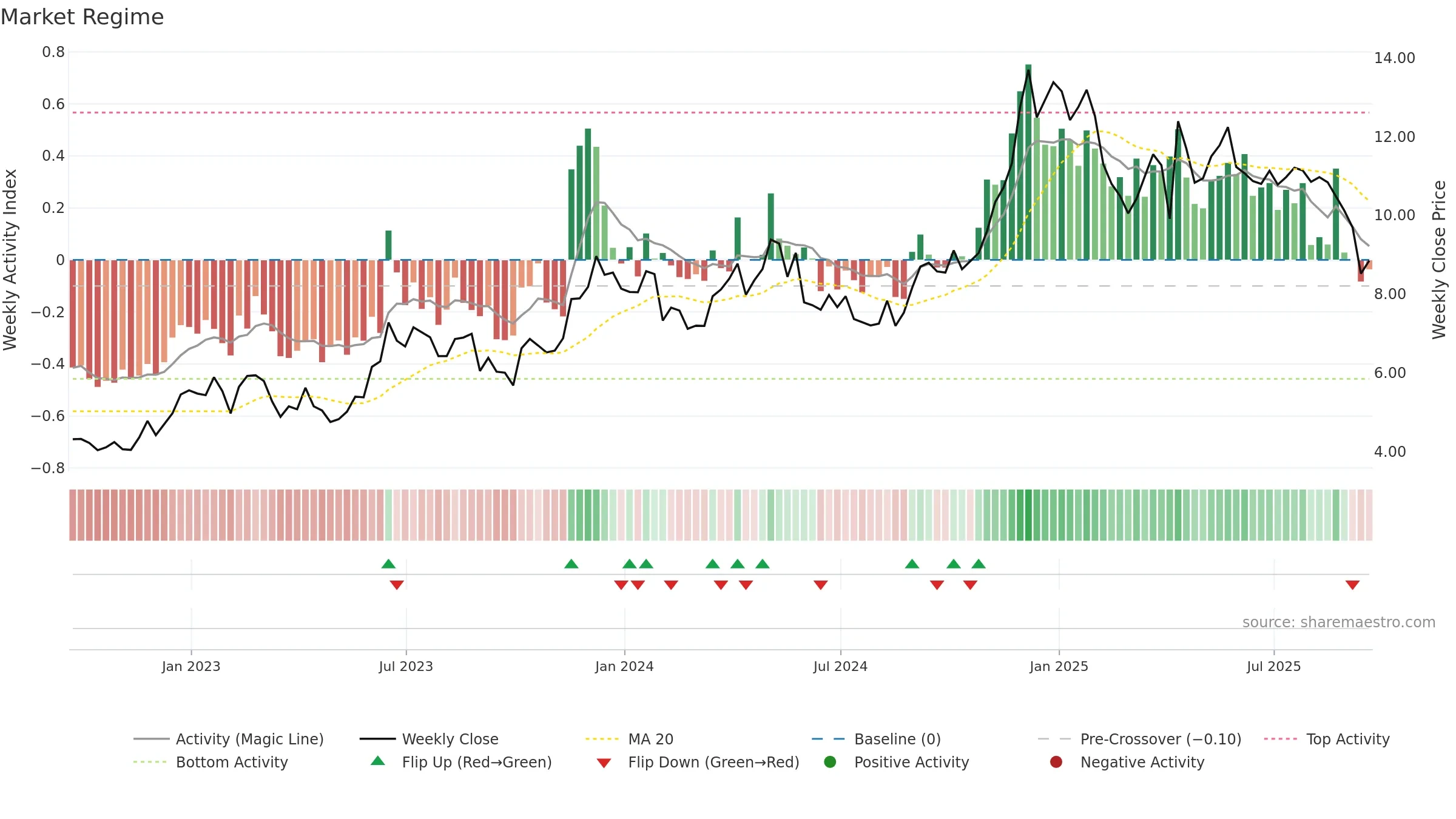Click the Bottom Activity green dotted sample
The height and width of the screenshot is (819, 1456).
click(150, 762)
